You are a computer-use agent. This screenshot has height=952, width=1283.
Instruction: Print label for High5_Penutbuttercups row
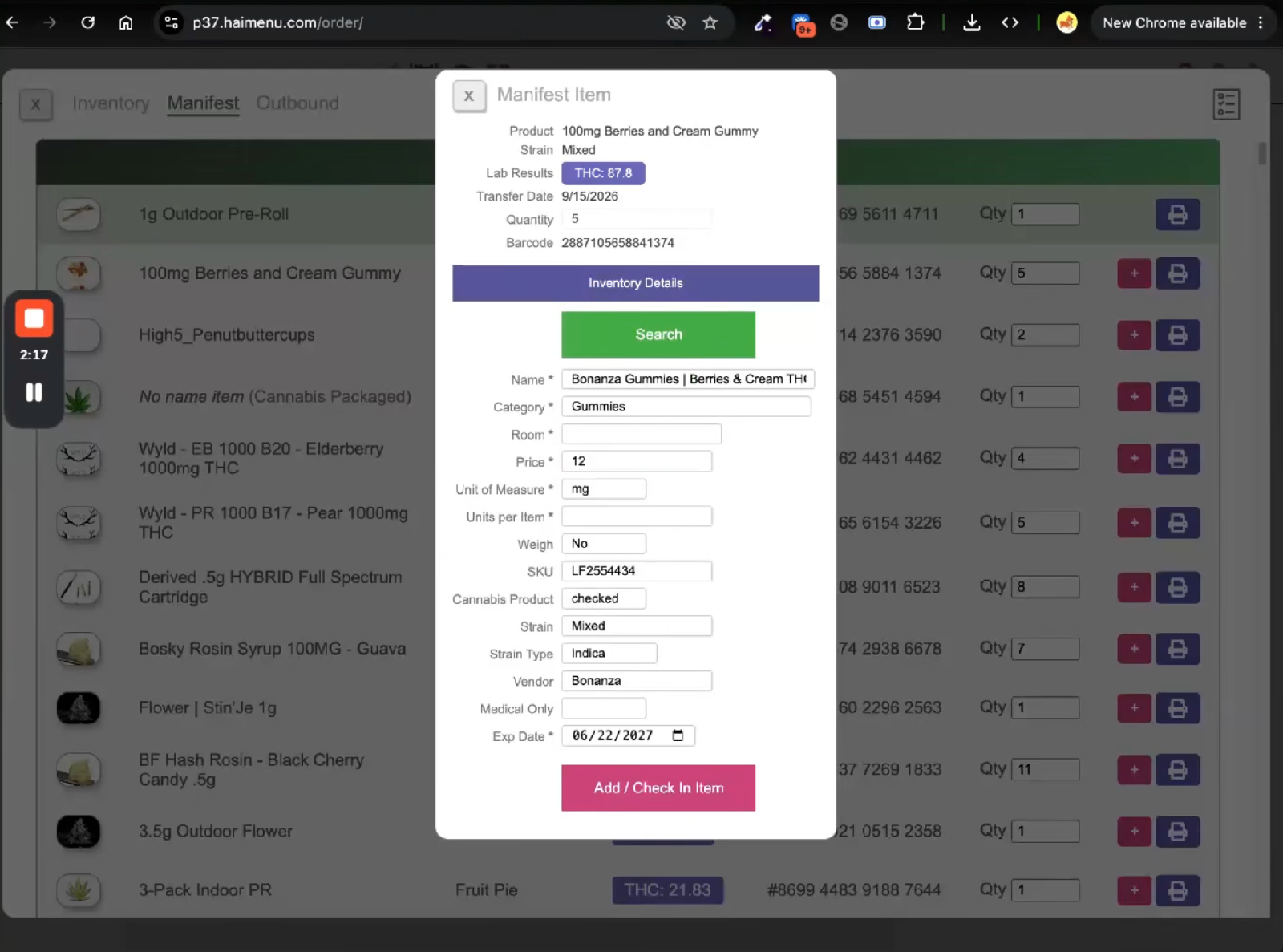[x=1177, y=335]
